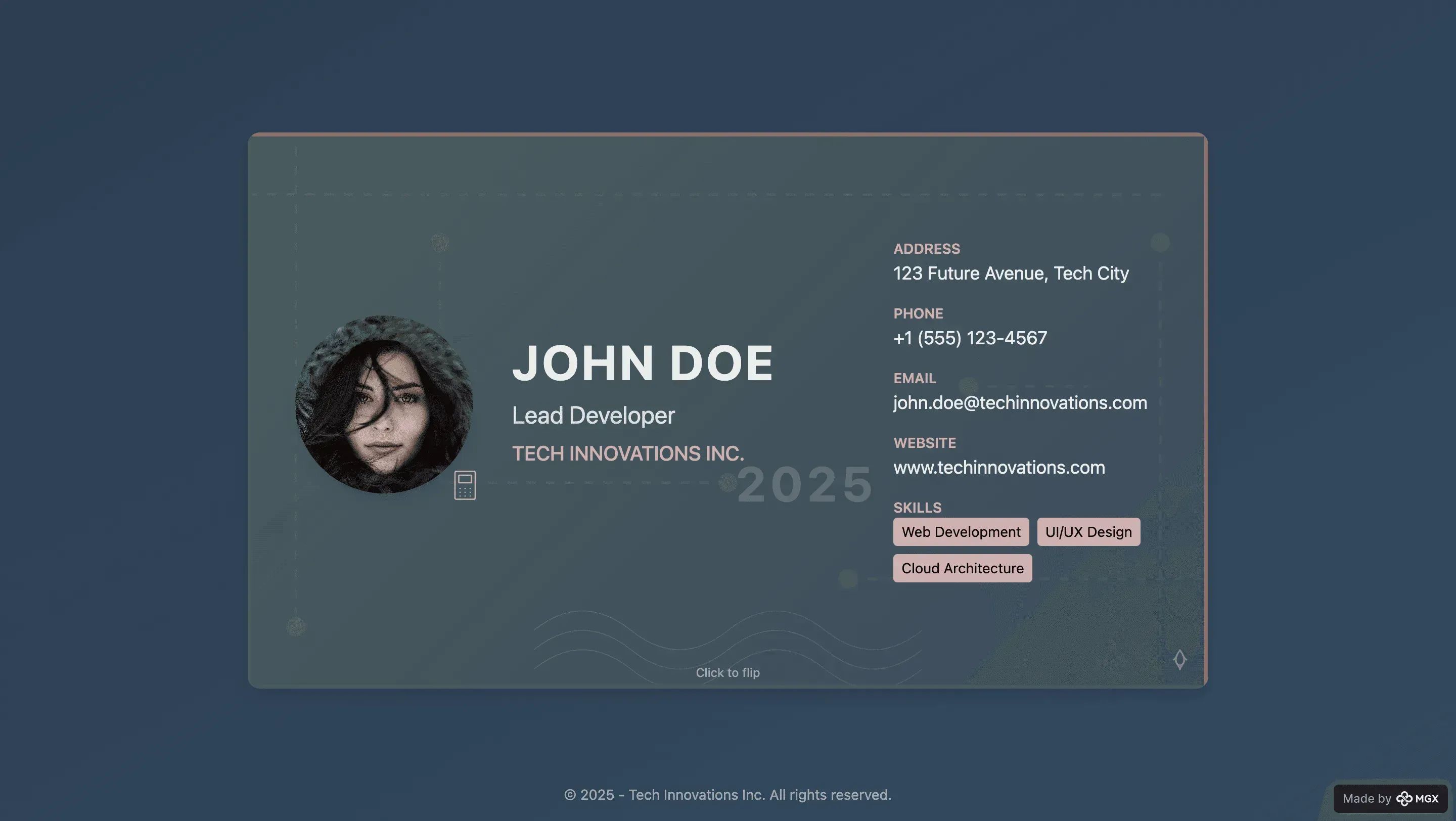Image resolution: width=1456 pixels, height=821 pixels.
Task: Click the phone number +1 (555) 123-4567
Action: click(970, 338)
